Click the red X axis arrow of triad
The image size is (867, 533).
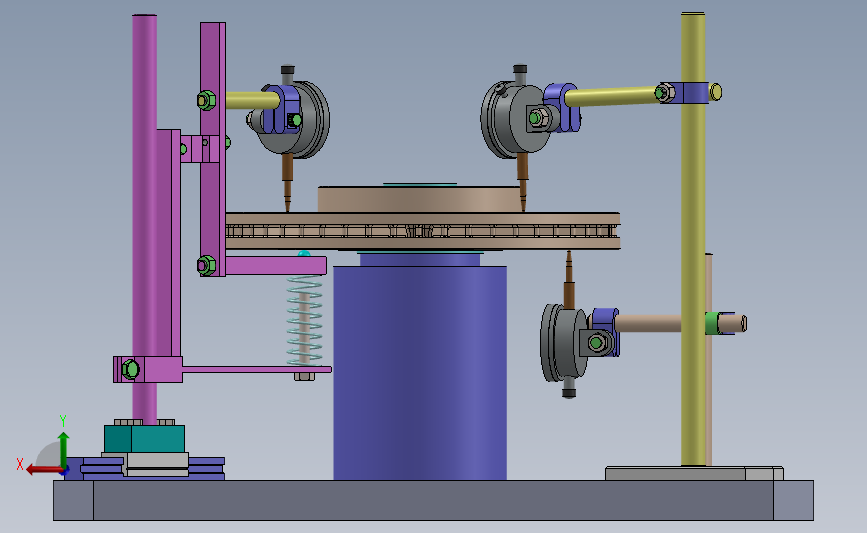click(x=43, y=470)
